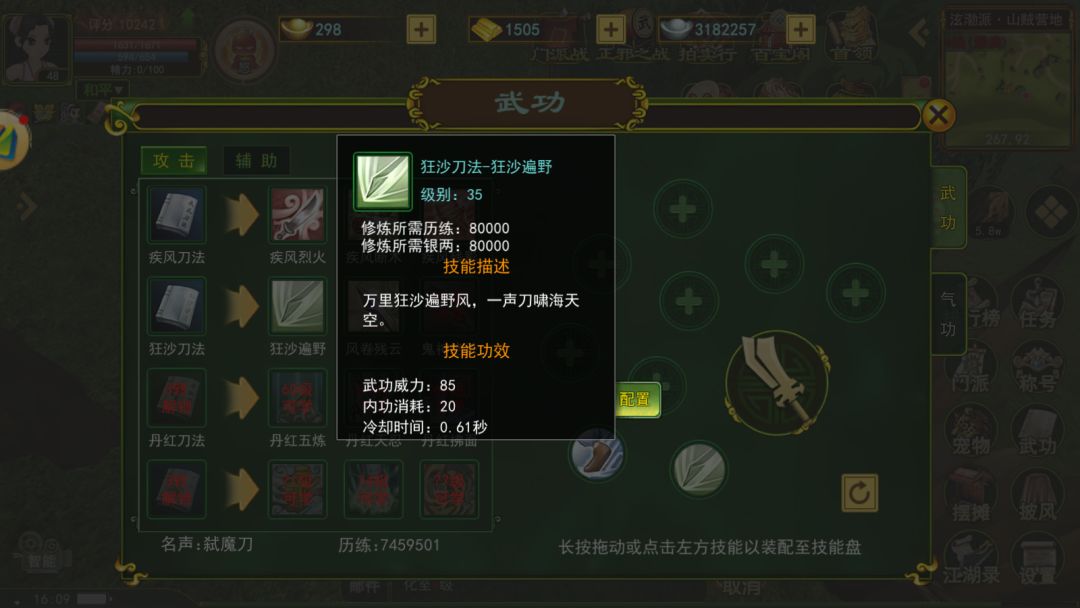Expand the 和平 mode dropdown
The width and height of the screenshot is (1080, 608).
pyautogui.click(x=103, y=90)
